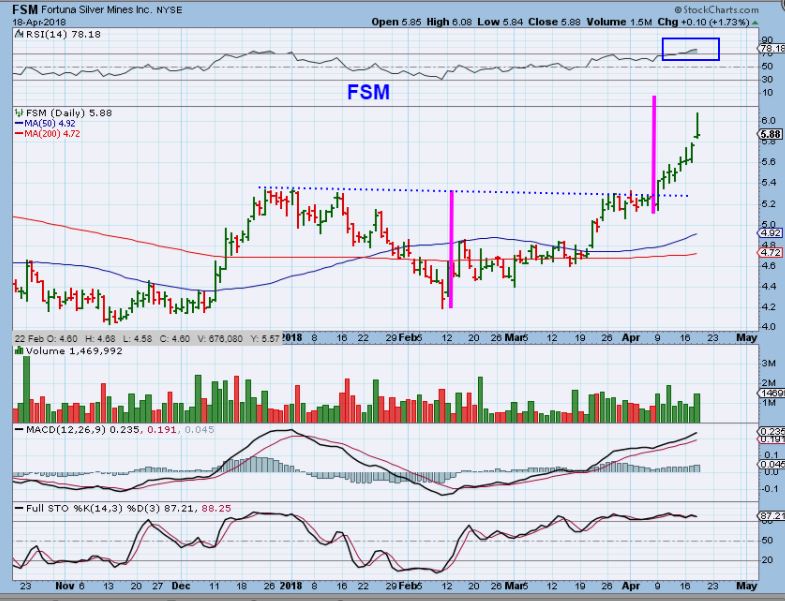Click the 30 level on RSI axis
Image resolution: width=785 pixels, height=601 pixels.
767,79
